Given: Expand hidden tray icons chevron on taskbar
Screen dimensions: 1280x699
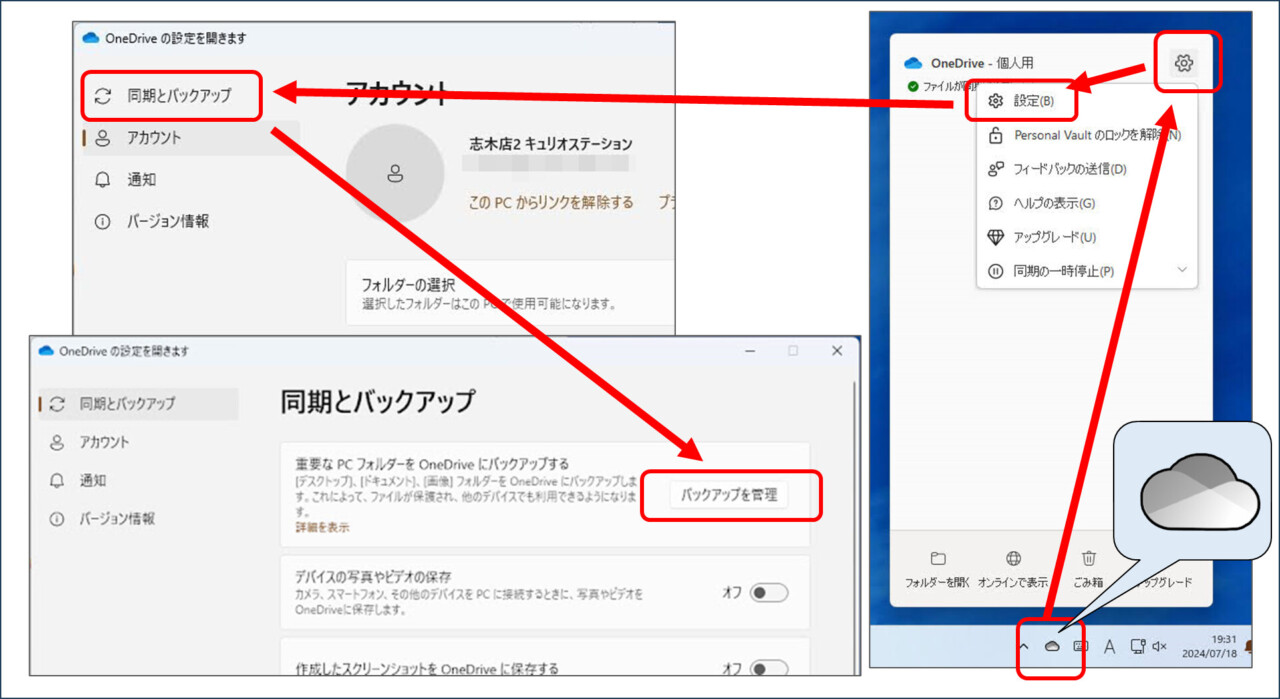Looking at the screenshot, I should tap(1023, 647).
